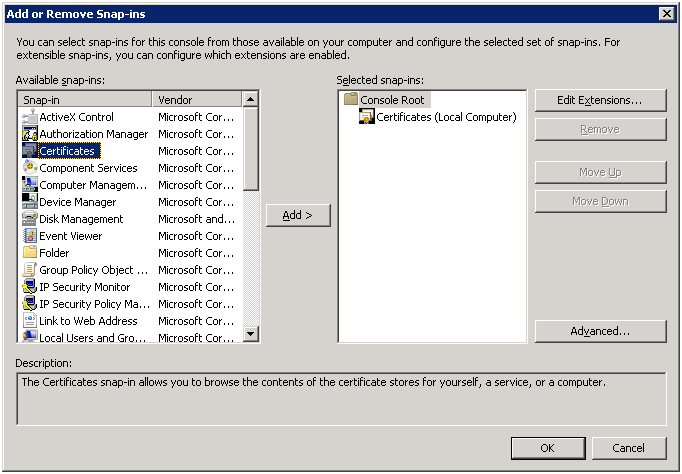Select the Folder snap-in name
This screenshot has height=474, width=682.
pos(54,253)
